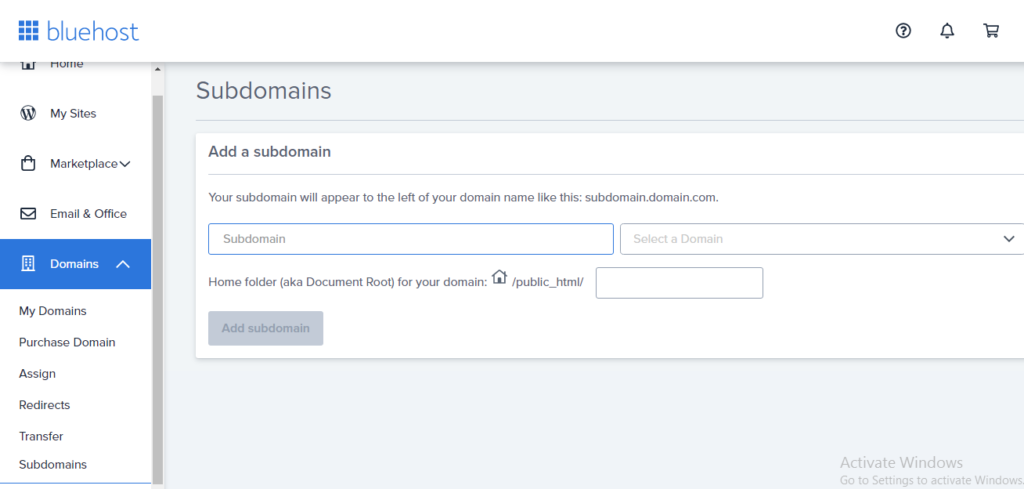Open Purchase Domain page

point(67,342)
